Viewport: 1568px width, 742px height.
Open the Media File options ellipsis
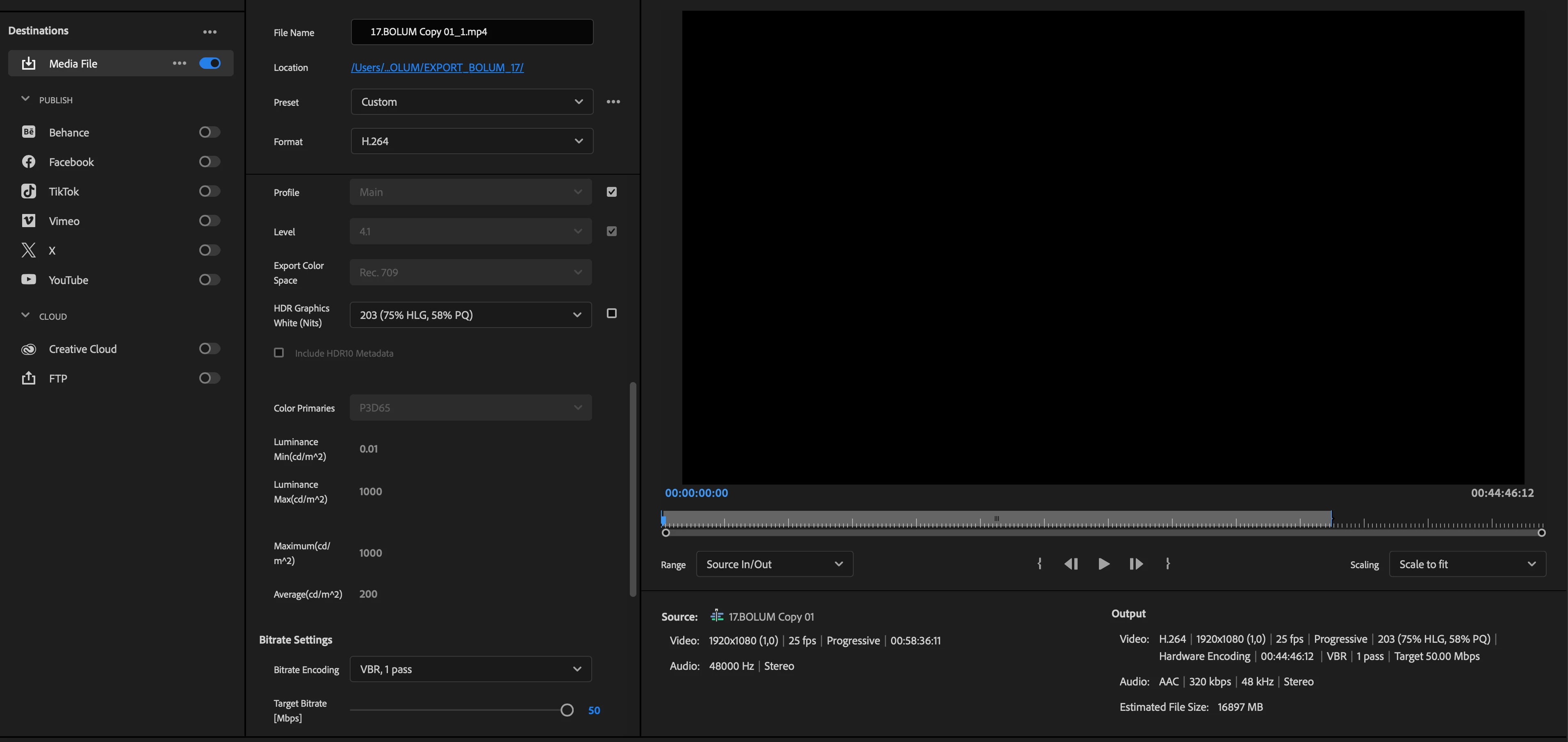[x=179, y=63]
